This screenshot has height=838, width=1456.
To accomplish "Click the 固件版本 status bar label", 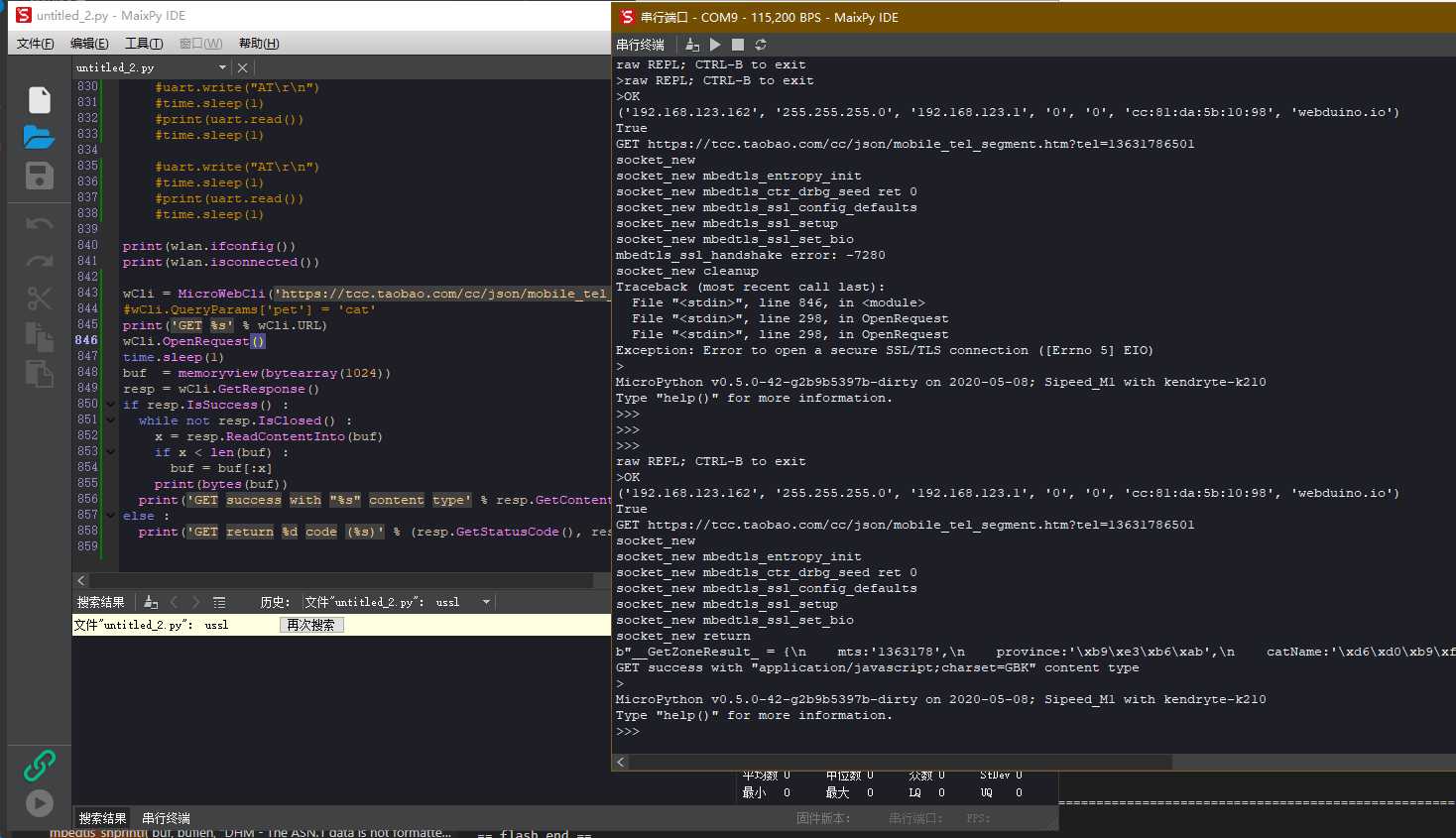I will [x=823, y=818].
